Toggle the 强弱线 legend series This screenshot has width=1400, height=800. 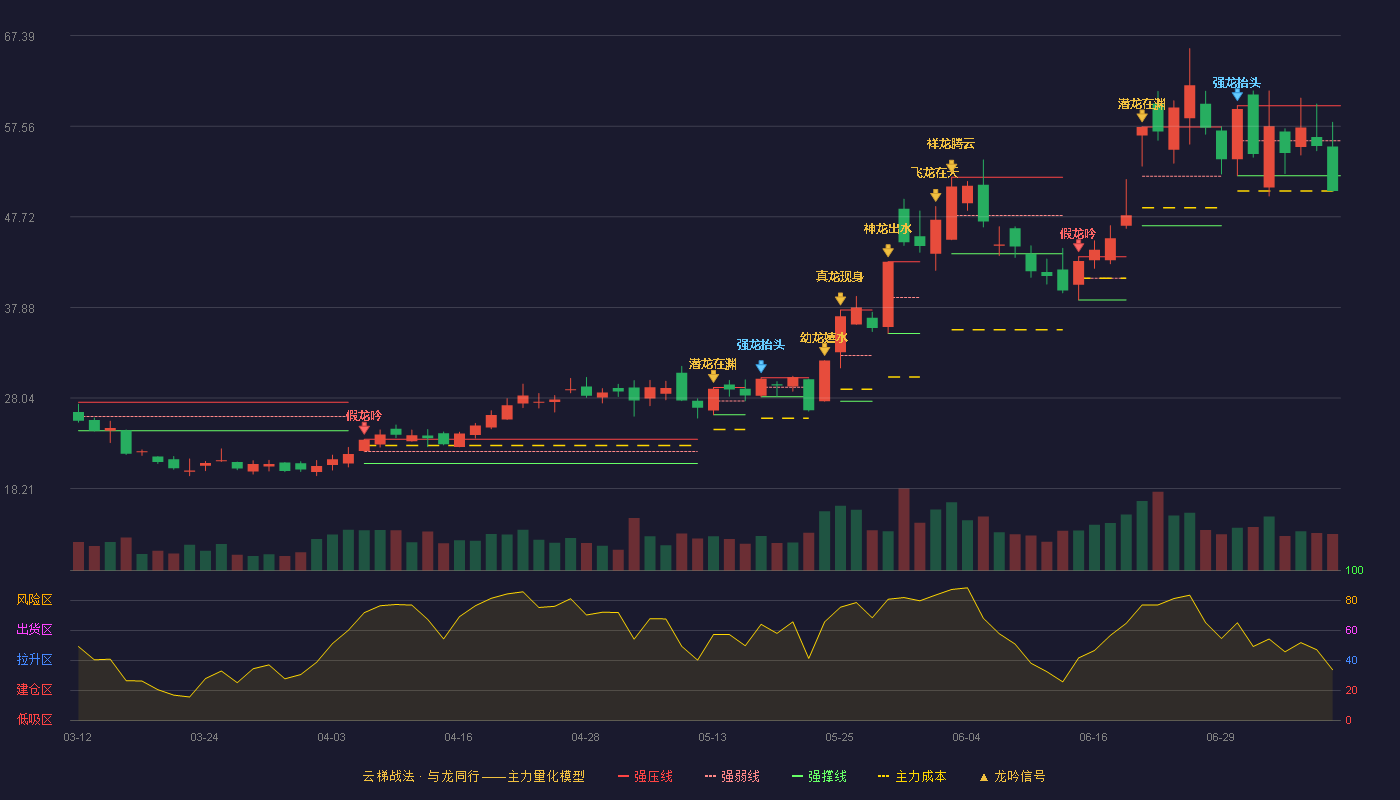tap(732, 776)
